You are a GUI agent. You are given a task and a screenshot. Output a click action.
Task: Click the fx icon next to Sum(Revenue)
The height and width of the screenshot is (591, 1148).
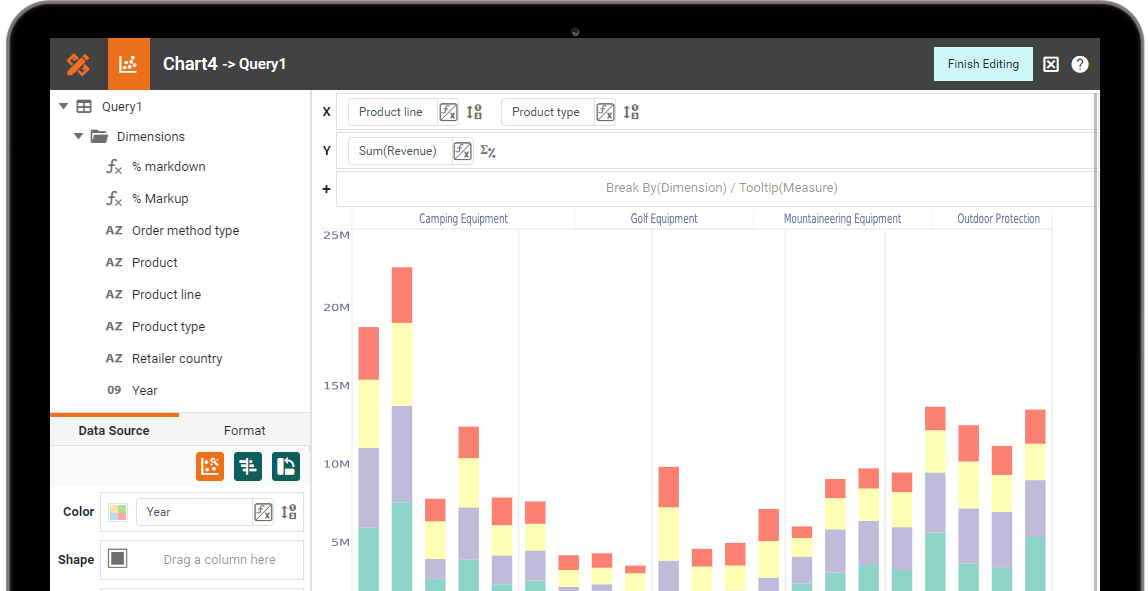462,151
